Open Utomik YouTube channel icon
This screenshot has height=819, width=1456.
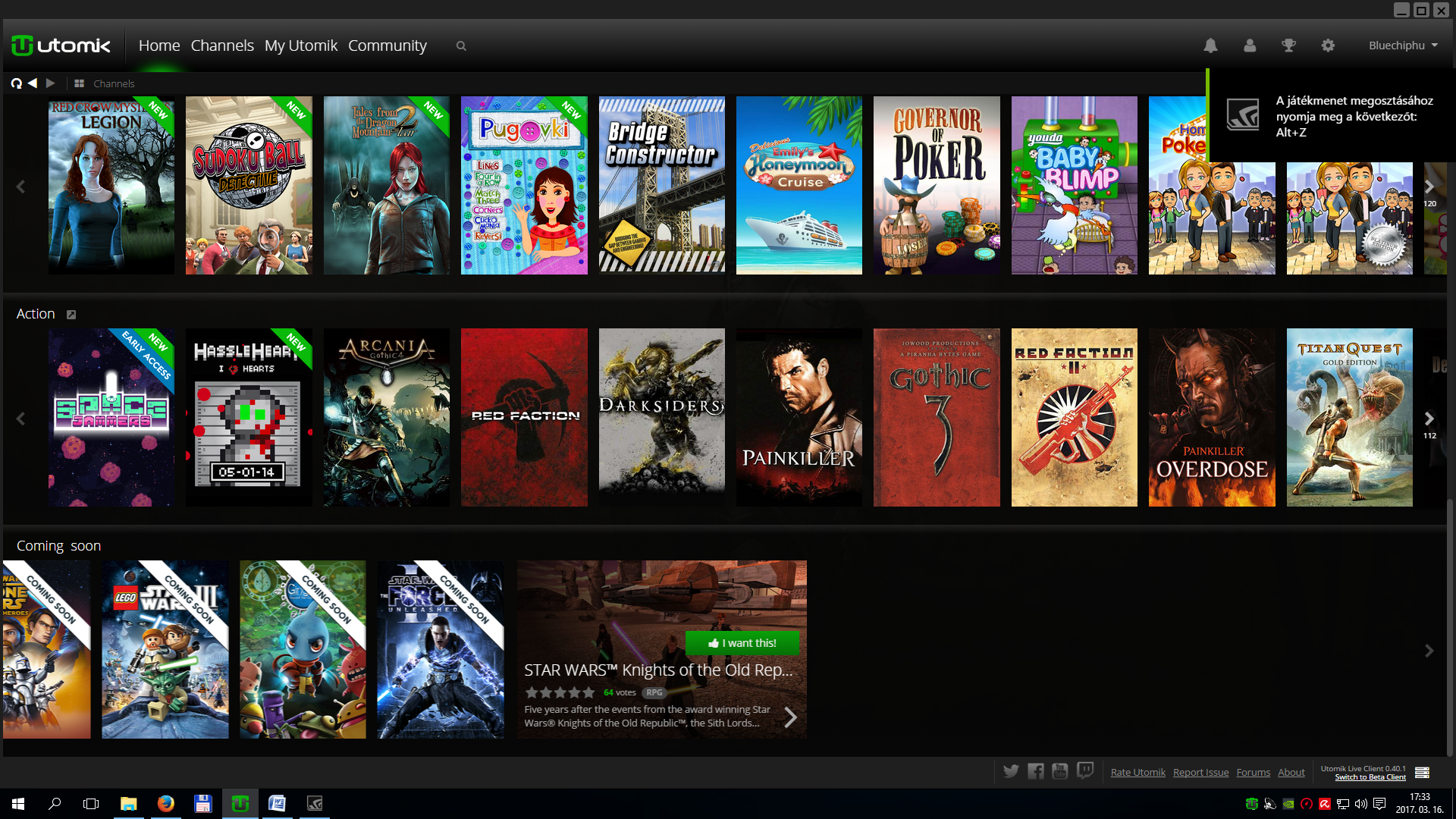pos(1060,771)
